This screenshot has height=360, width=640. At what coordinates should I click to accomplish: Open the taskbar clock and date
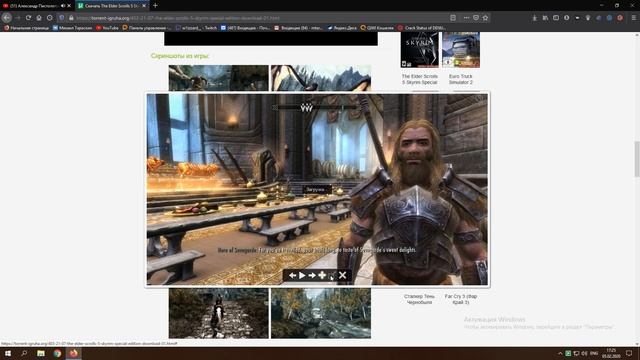(611, 353)
